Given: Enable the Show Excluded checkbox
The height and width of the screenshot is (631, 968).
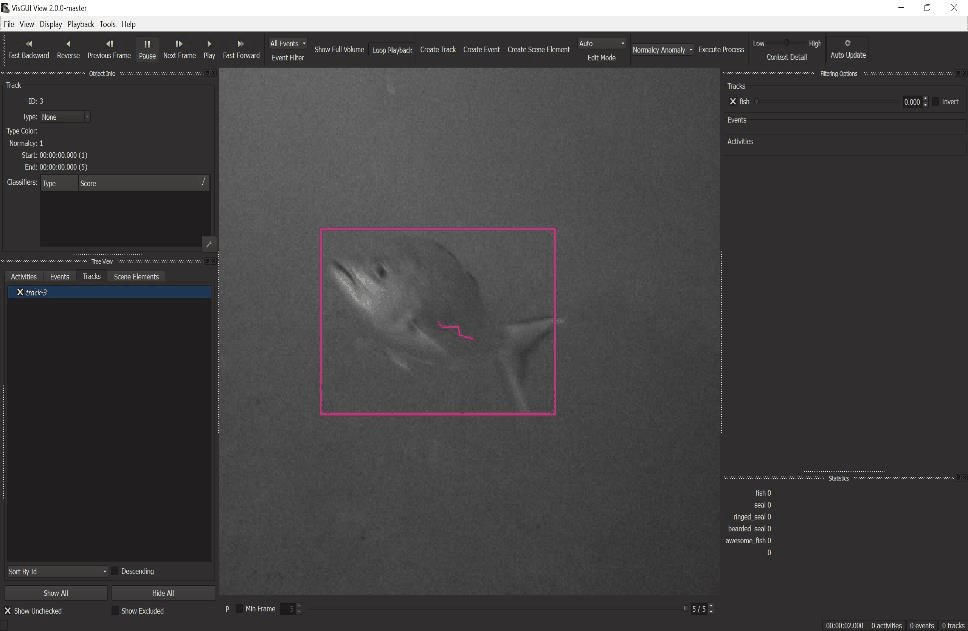Looking at the screenshot, I should [115, 611].
